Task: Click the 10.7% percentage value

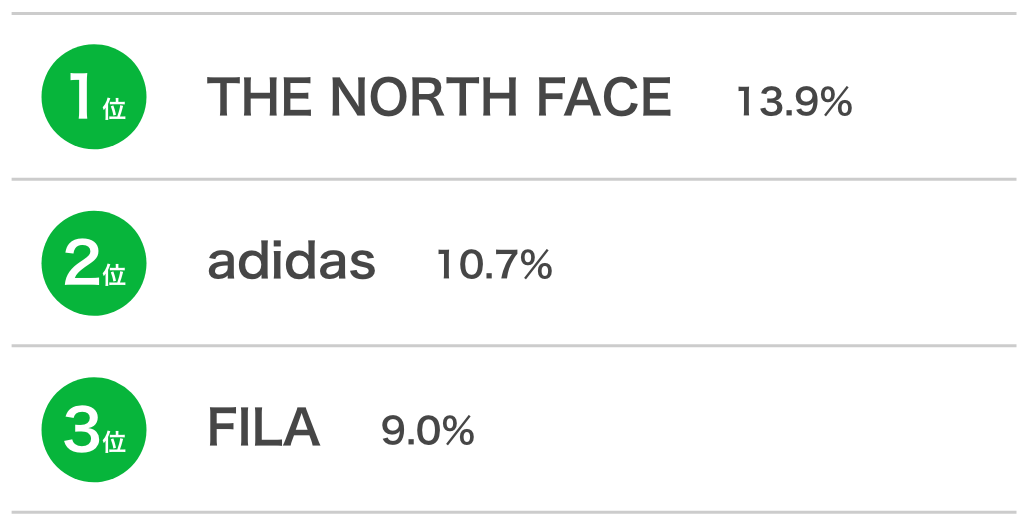Action: 495,265
